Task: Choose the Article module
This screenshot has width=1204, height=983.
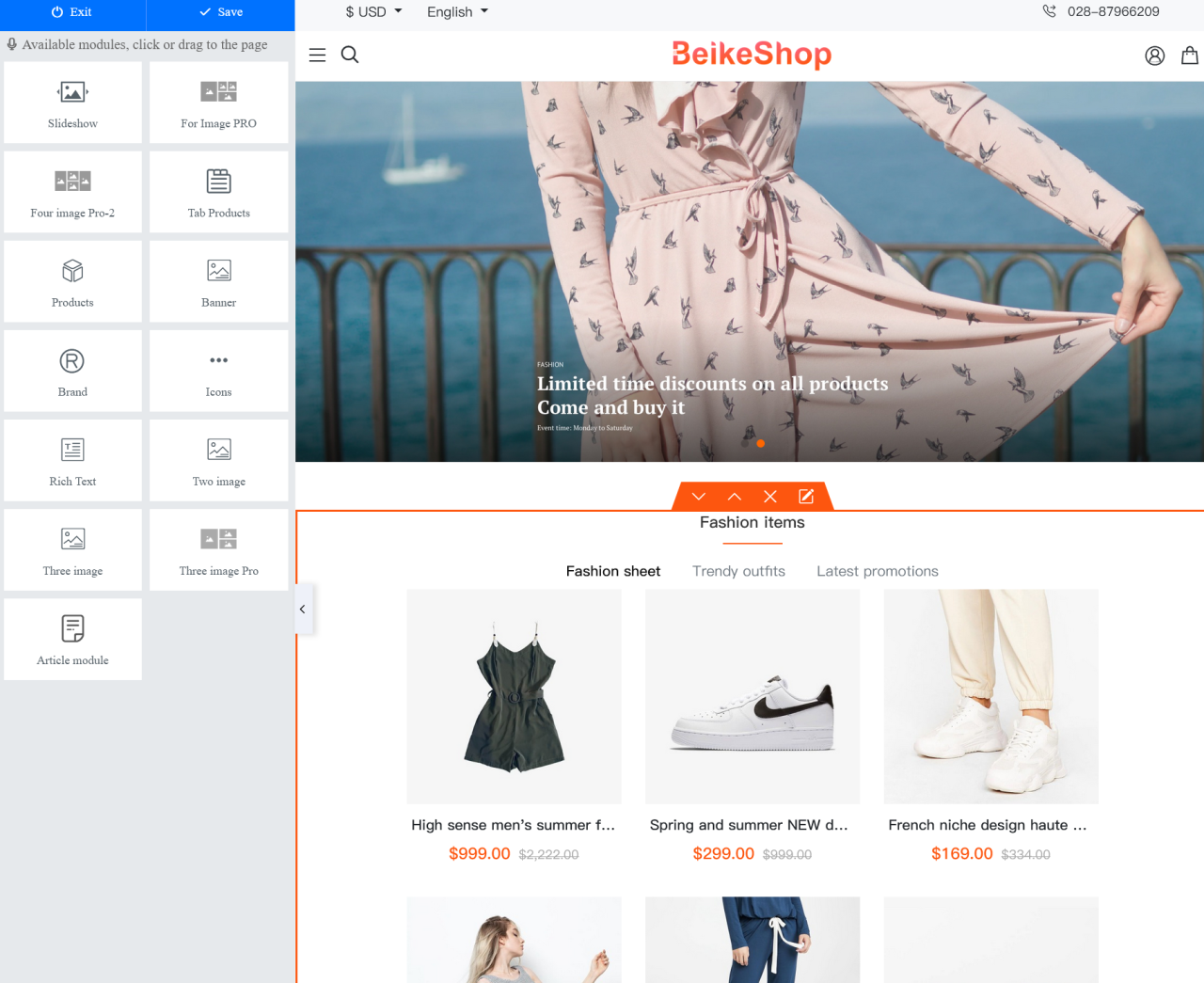Action: pyautogui.click(x=72, y=640)
